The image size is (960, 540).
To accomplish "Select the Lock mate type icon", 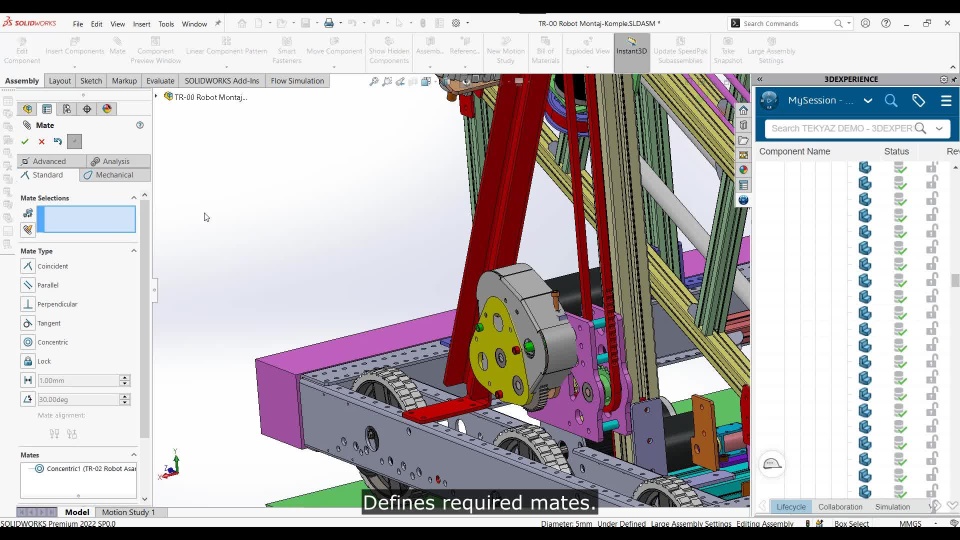I will point(28,361).
